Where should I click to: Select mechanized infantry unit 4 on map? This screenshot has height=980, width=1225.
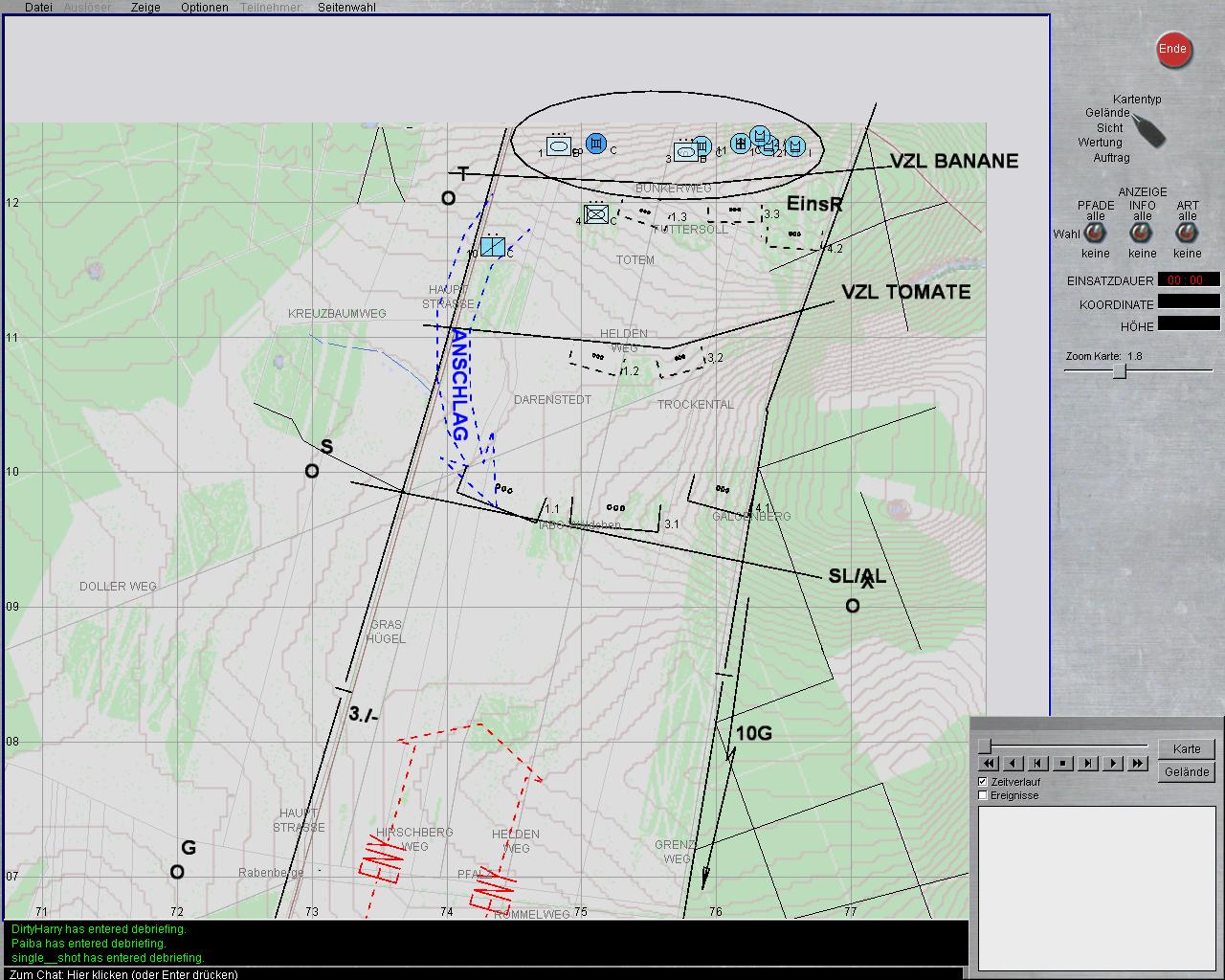tap(596, 214)
